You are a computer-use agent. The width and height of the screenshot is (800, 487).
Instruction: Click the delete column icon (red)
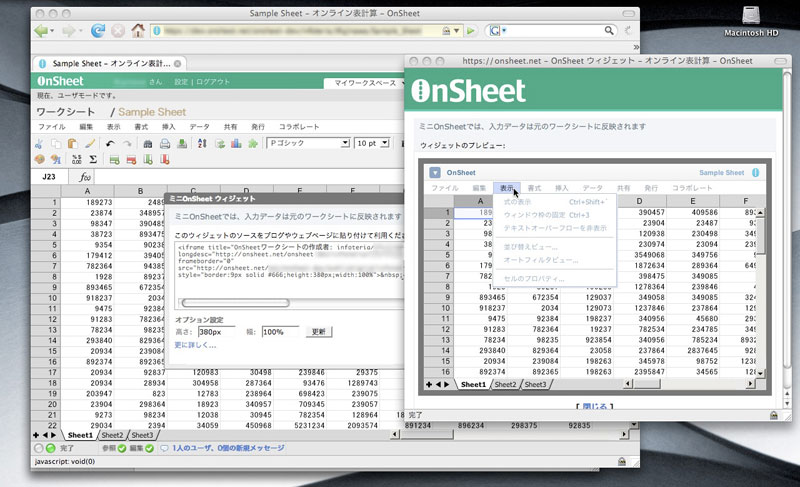tap(165, 160)
